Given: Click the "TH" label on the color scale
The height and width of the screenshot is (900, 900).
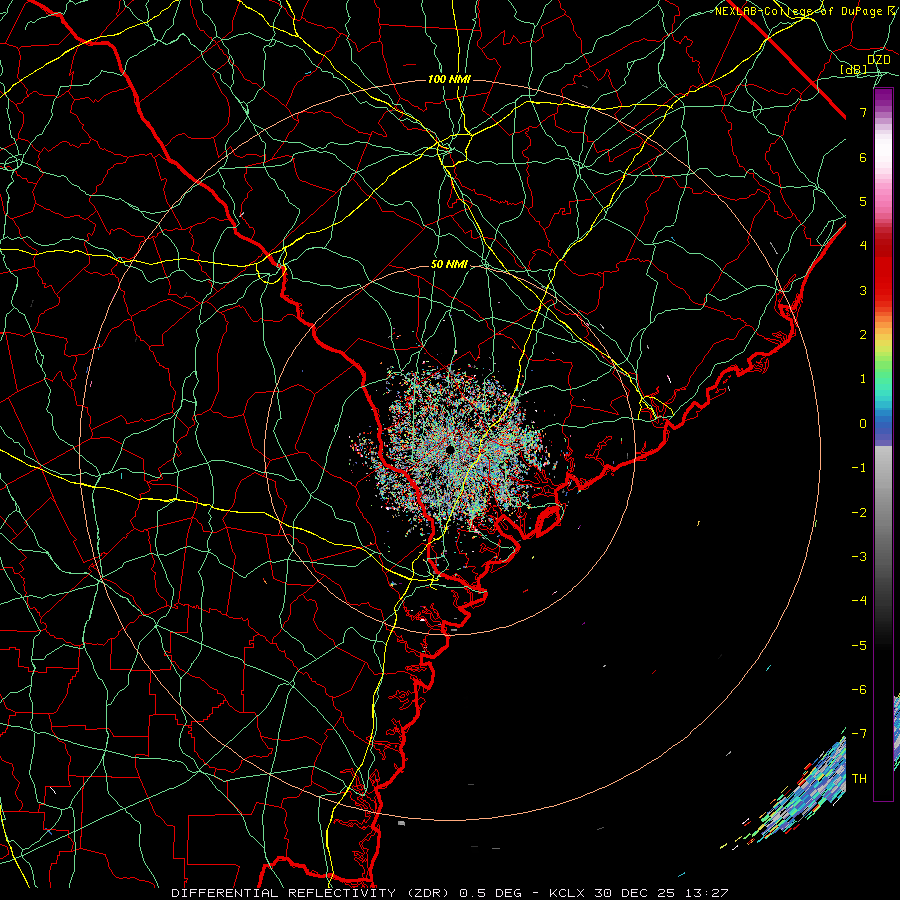Looking at the screenshot, I should click(859, 779).
